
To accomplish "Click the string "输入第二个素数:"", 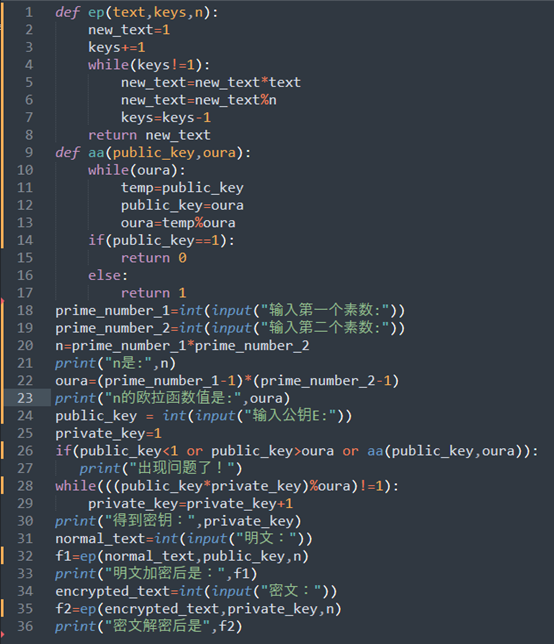I will pos(326,328).
